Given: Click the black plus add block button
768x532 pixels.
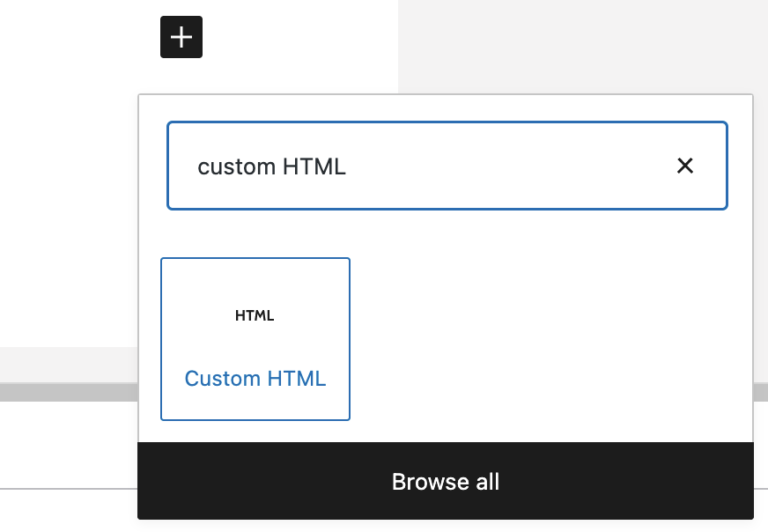Looking at the screenshot, I should [x=181, y=38].
